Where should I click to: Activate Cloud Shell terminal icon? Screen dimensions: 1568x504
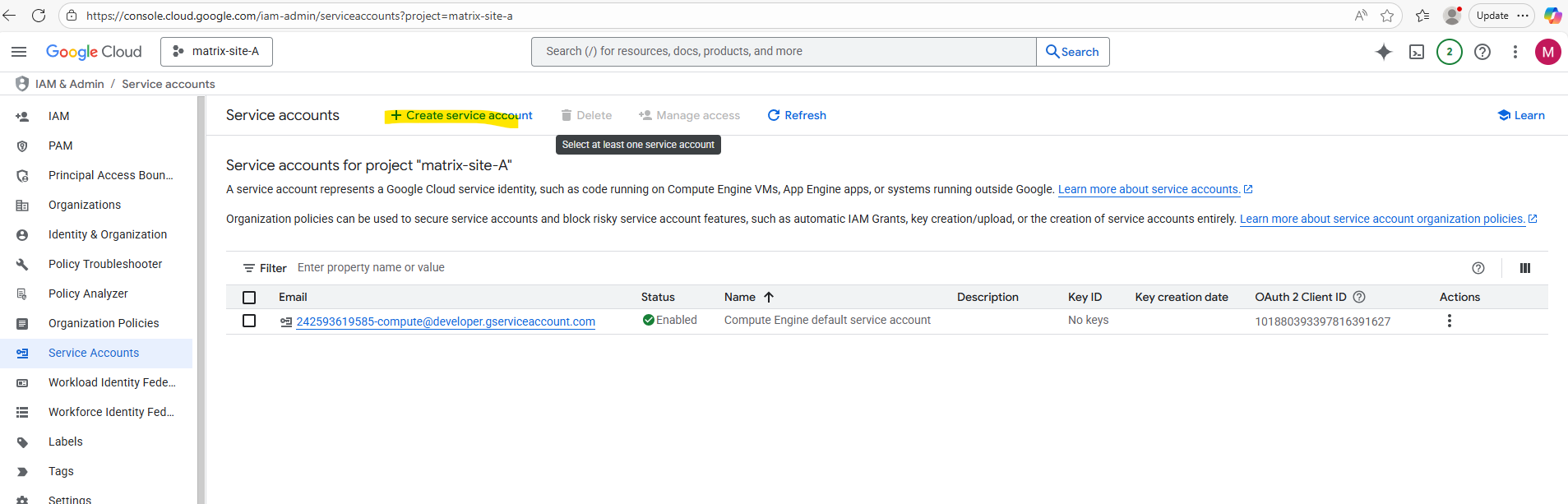pyautogui.click(x=1417, y=52)
